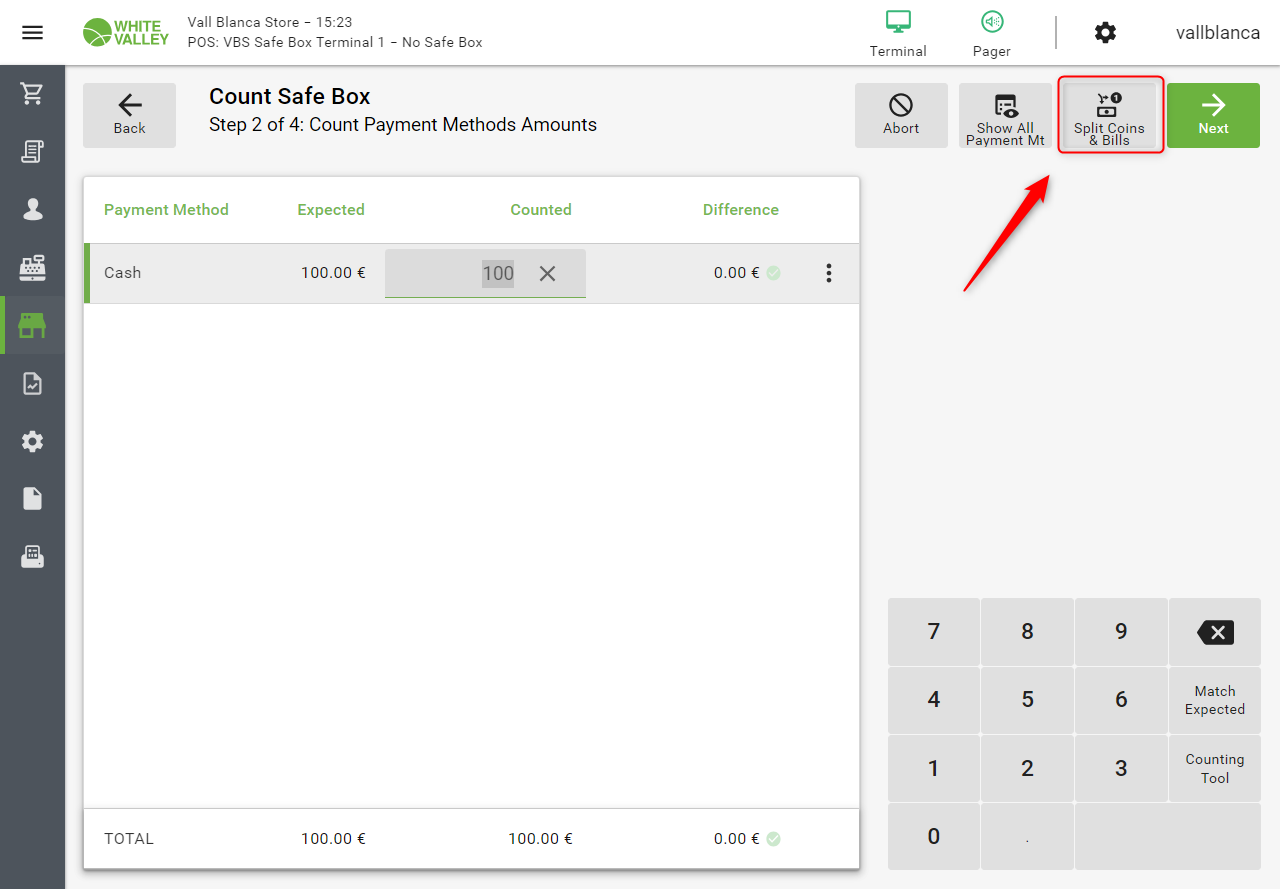Click the Pager icon in header

(991, 32)
